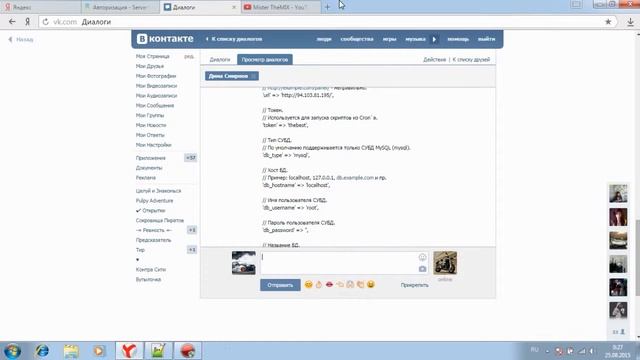Go back to dialog list (К списку диалогов)

coord(234,39)
